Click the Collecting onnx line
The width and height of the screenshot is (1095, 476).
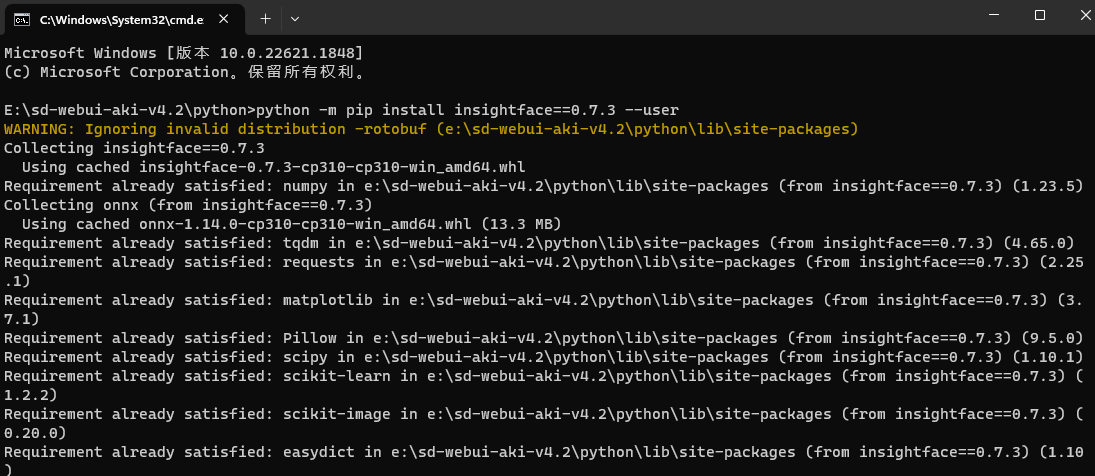coord(188,205)
